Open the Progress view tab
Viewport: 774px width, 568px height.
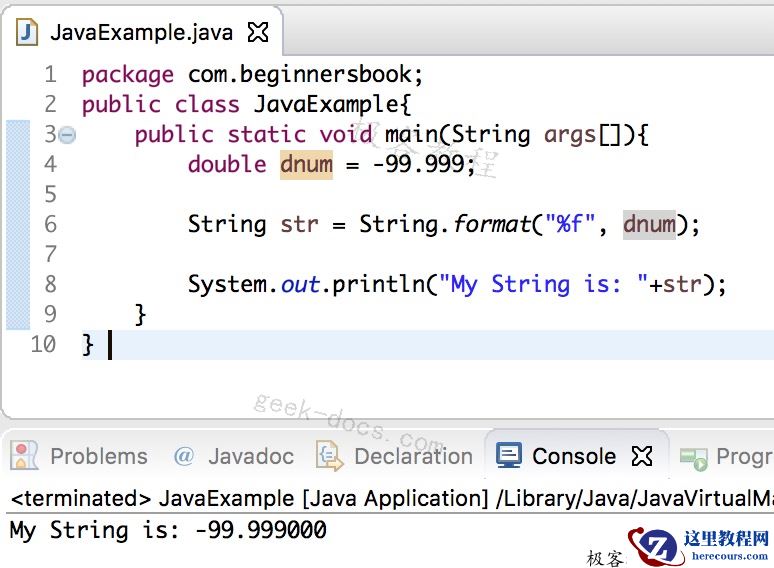[744, 456]
